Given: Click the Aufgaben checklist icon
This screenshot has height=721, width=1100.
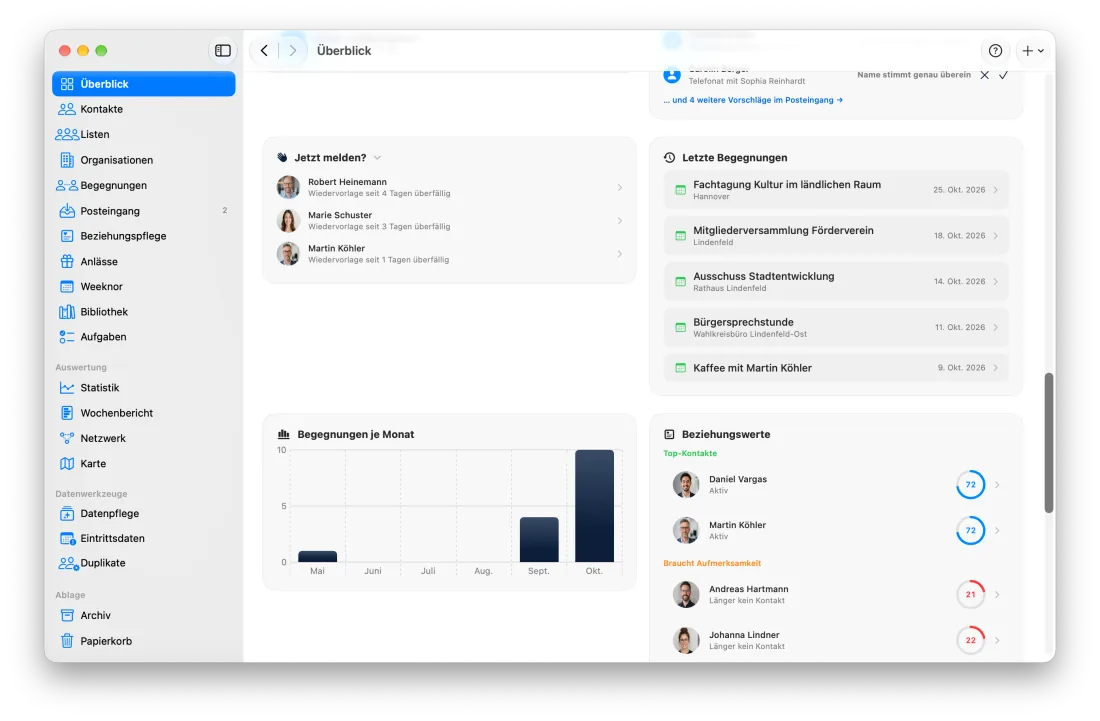Looking at the screenshot, I should pyautogui.click(x=67, y=337).
